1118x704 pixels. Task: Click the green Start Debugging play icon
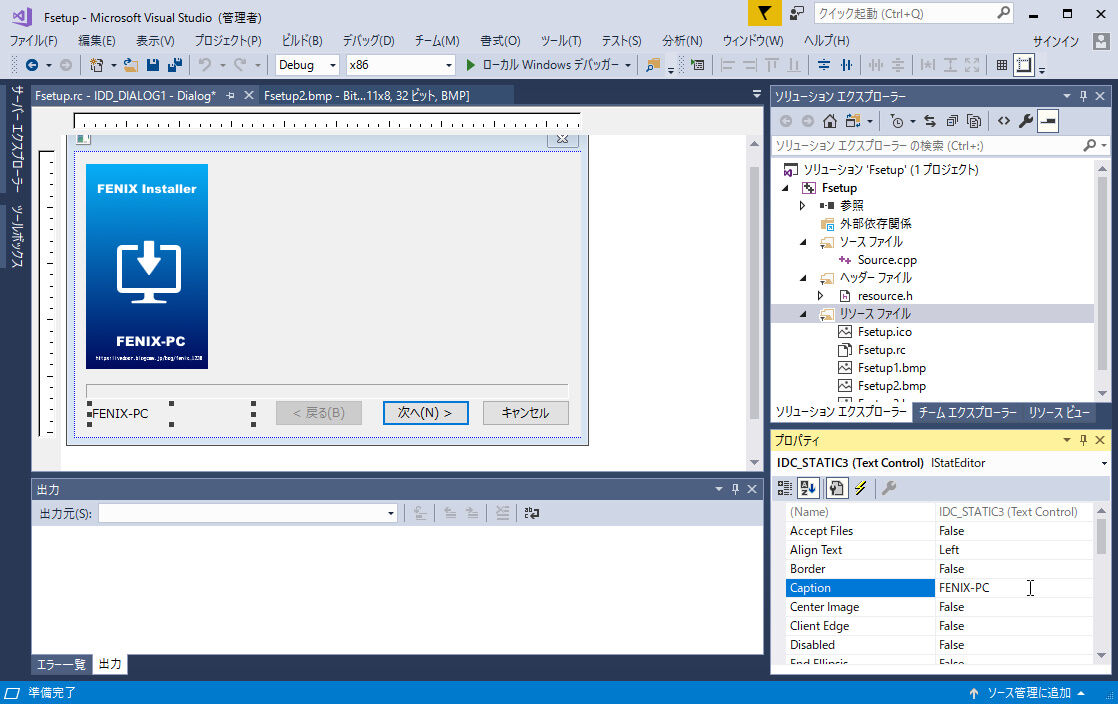[x=470, y=65]
